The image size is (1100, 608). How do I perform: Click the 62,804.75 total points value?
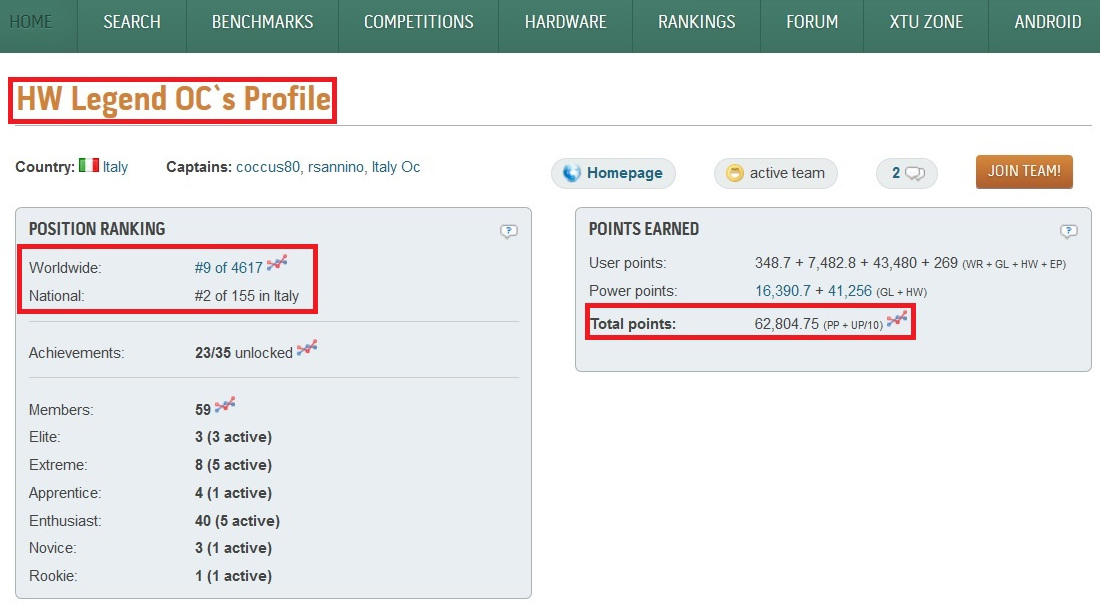[x=786, y=324]
